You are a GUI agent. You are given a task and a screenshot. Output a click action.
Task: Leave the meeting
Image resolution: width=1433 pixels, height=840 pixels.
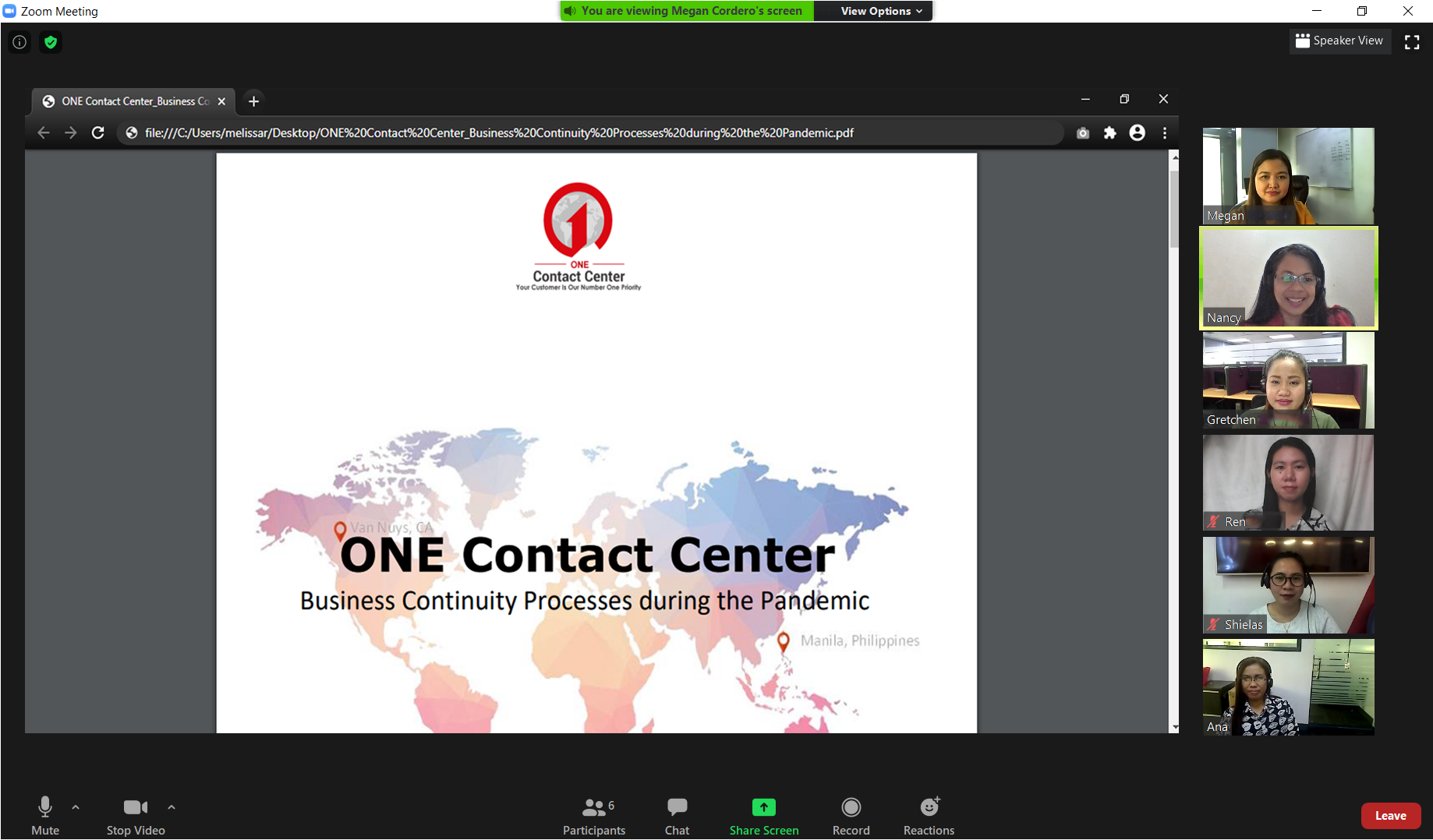1390,816
